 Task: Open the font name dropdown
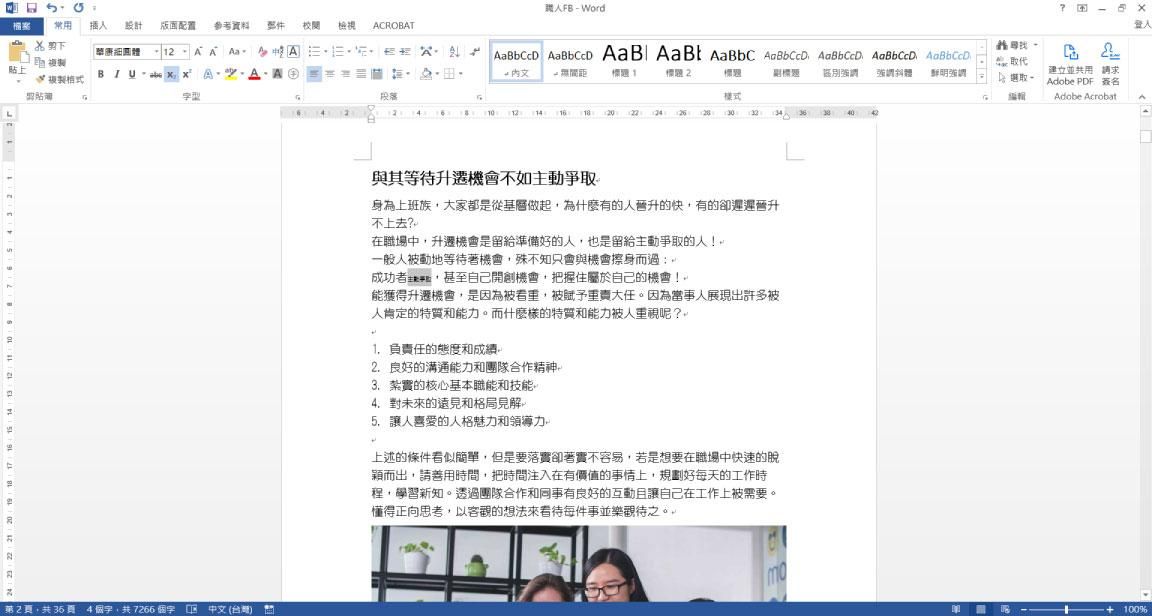point(154,51)
